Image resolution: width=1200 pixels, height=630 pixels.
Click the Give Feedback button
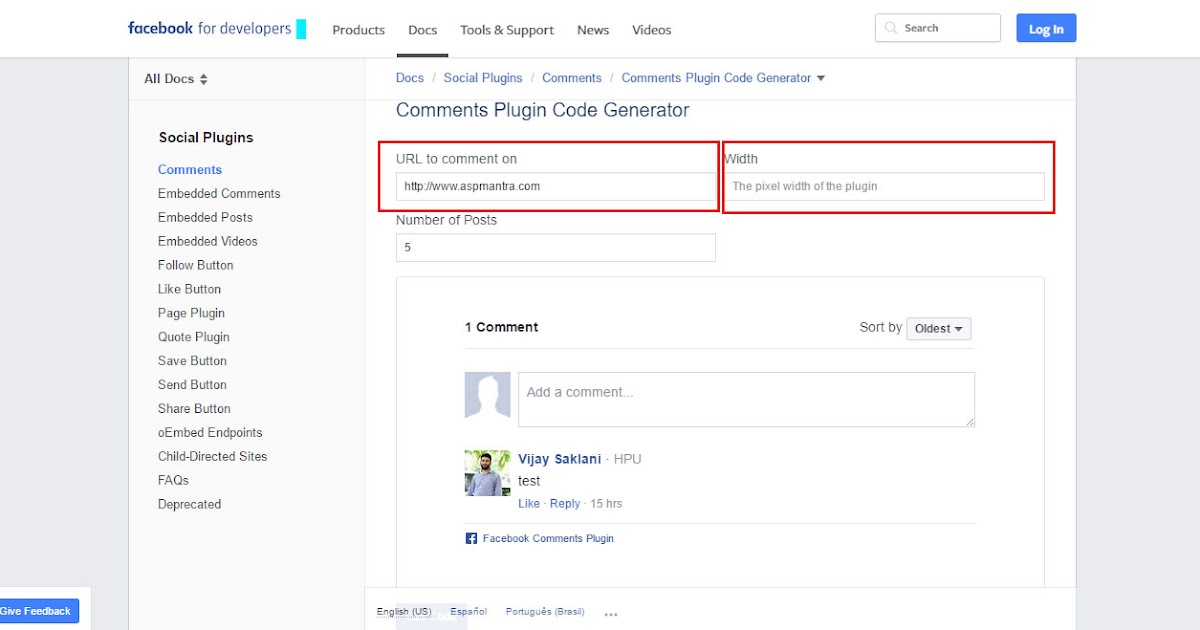click(36, 610)
